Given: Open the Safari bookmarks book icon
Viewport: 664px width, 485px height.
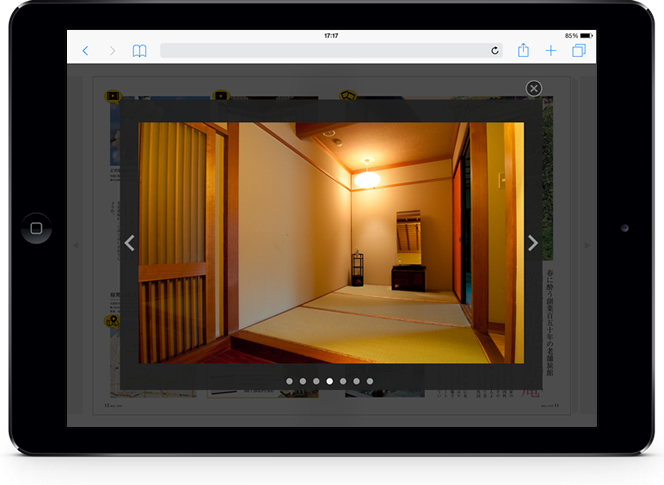Looking at the screenshot, I should point(139,51).
